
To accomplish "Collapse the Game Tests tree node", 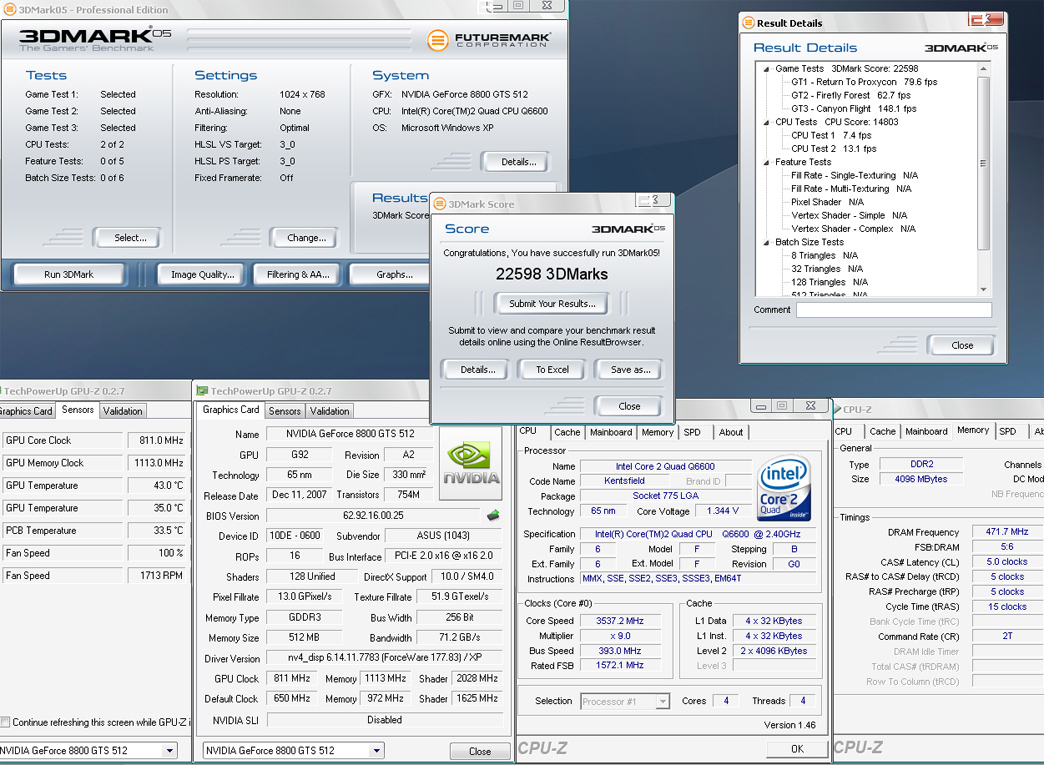I will point(766,69).
